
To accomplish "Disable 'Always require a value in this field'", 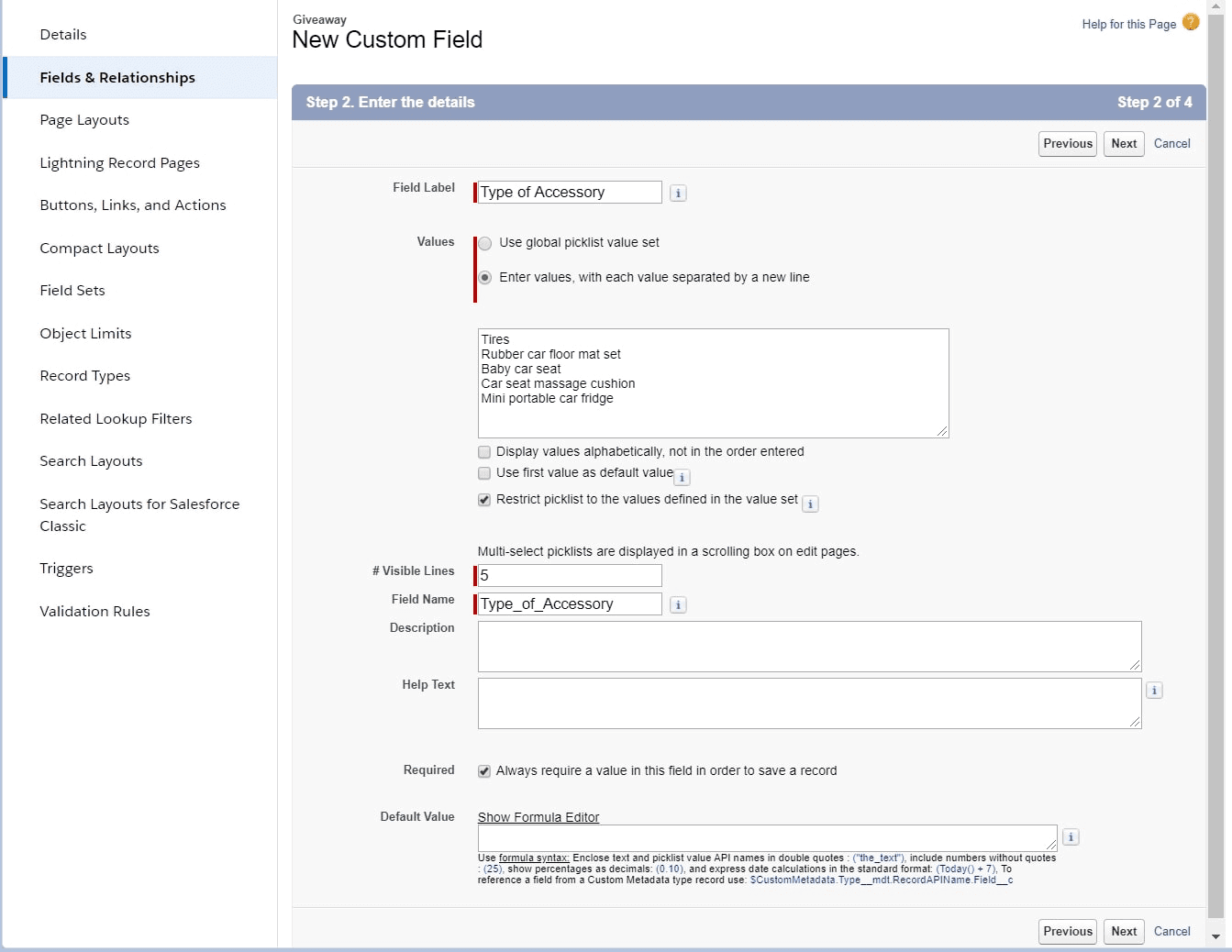I will 484,771.
